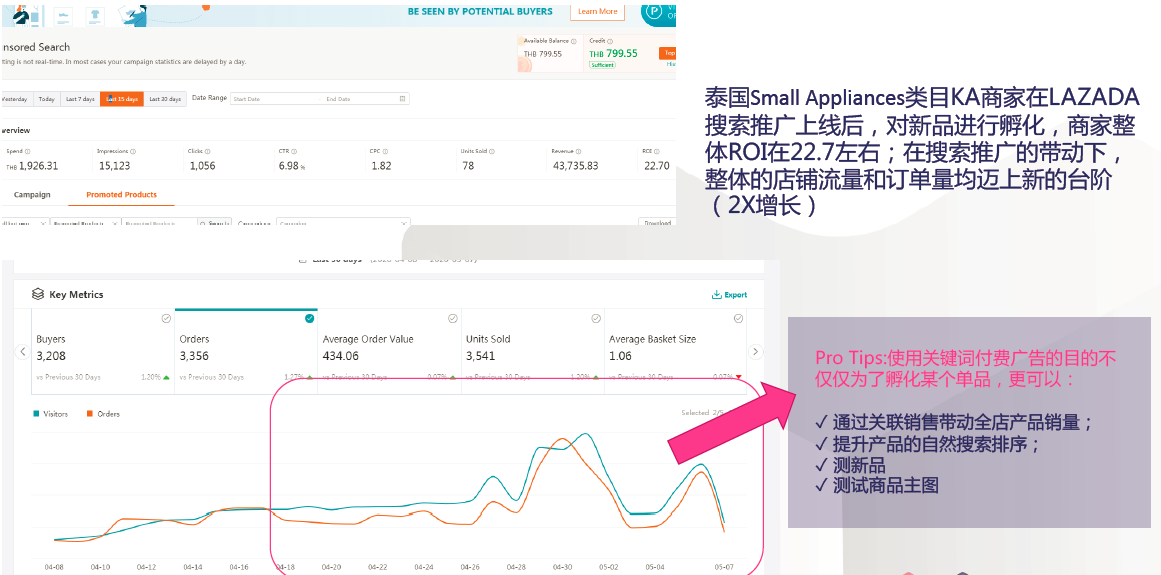Open the Campaign filter dropdown
Image resolution: width=1161 pixels, height=575 pixels.
(x=343, y=223)
